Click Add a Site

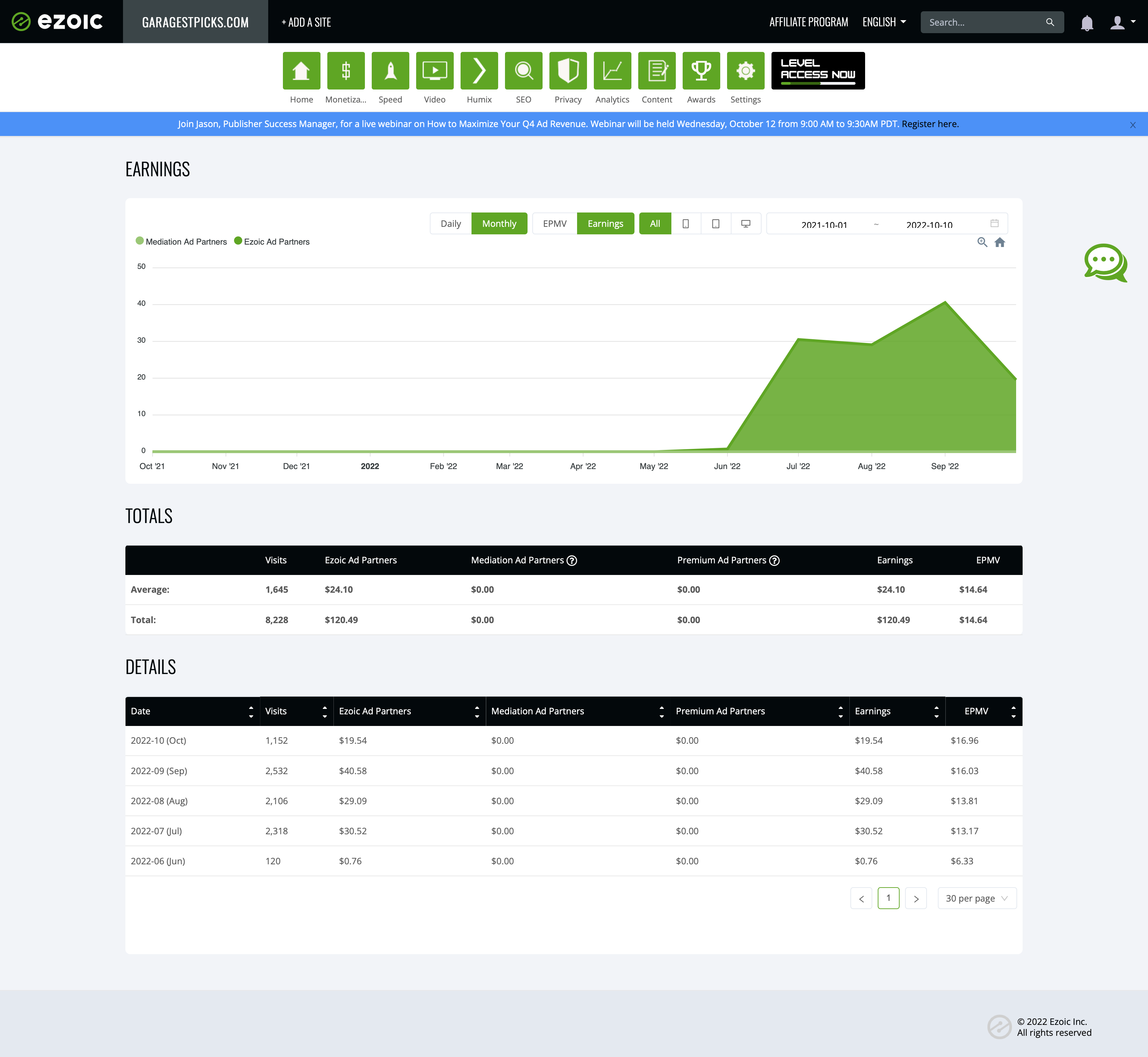pyautogui.click(x=306, y=22)
